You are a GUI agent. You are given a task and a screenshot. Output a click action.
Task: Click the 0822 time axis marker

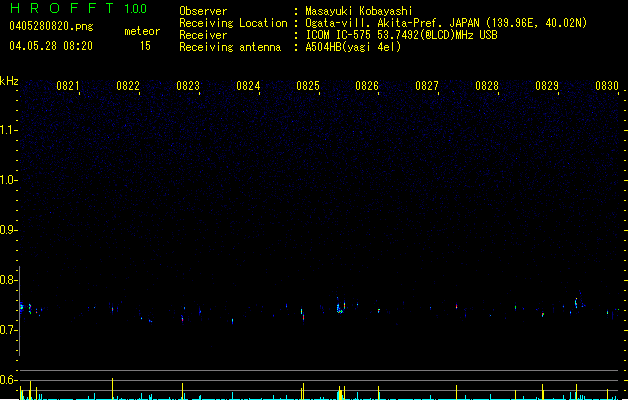coord(128,85)
